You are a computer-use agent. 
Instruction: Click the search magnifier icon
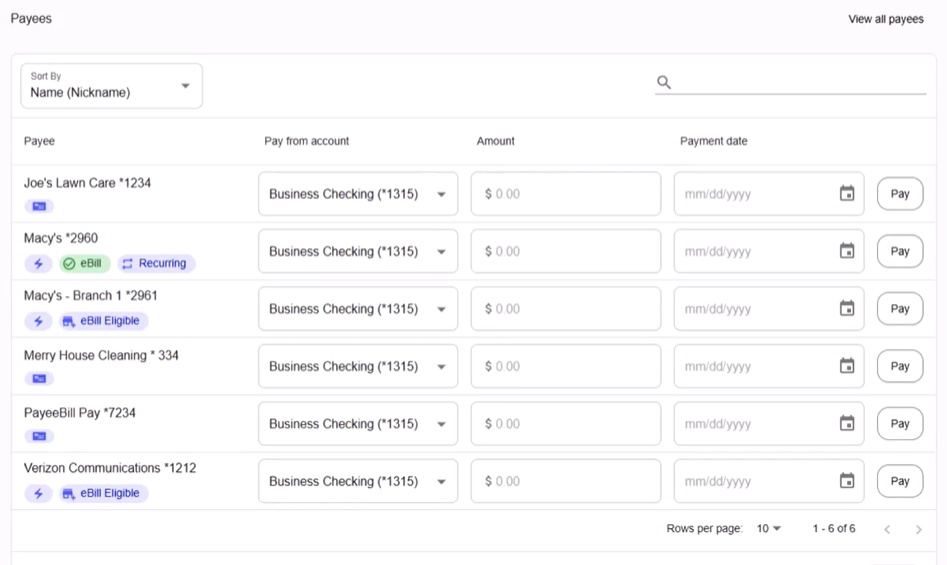(663, 82)
